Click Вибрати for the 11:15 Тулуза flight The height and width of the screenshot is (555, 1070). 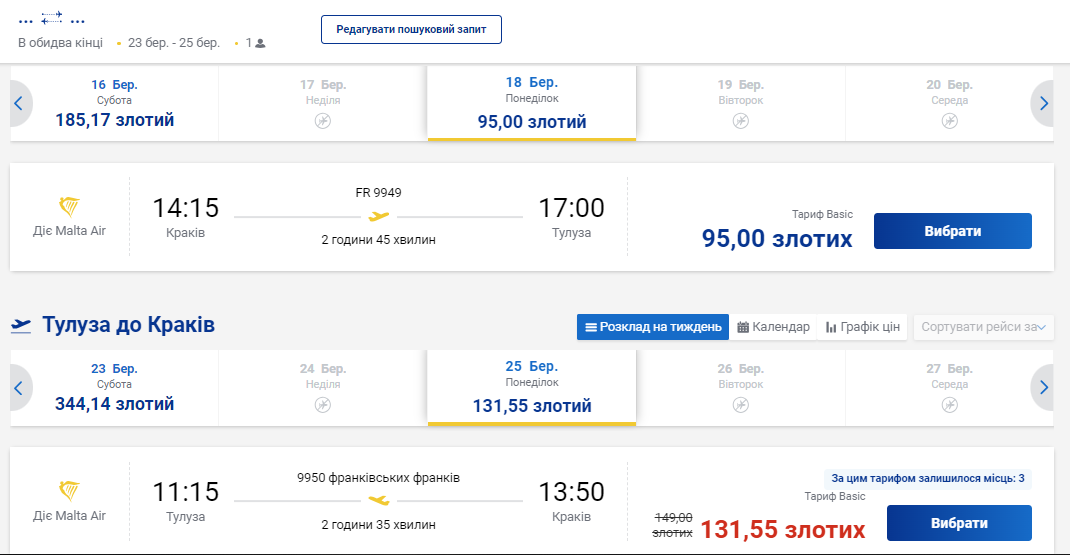point(958,523)
